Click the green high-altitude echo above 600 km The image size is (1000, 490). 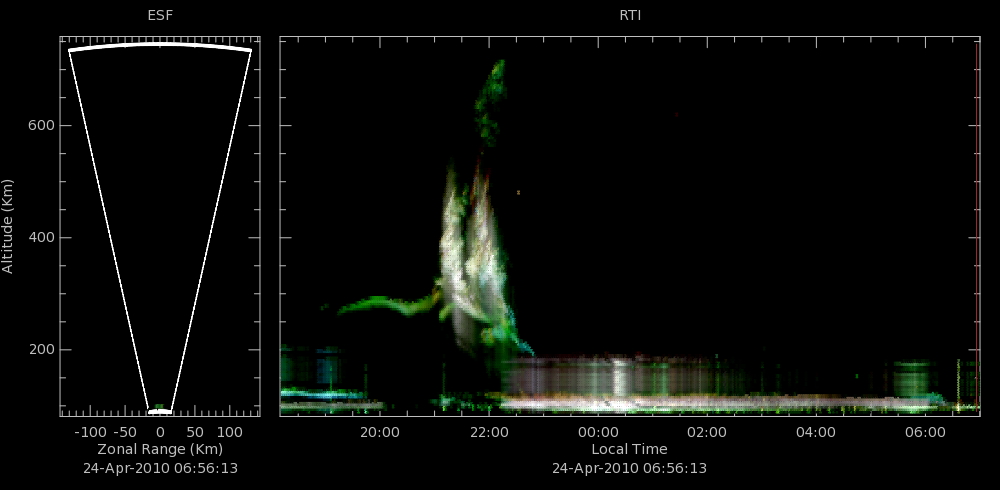click(490, 102)
